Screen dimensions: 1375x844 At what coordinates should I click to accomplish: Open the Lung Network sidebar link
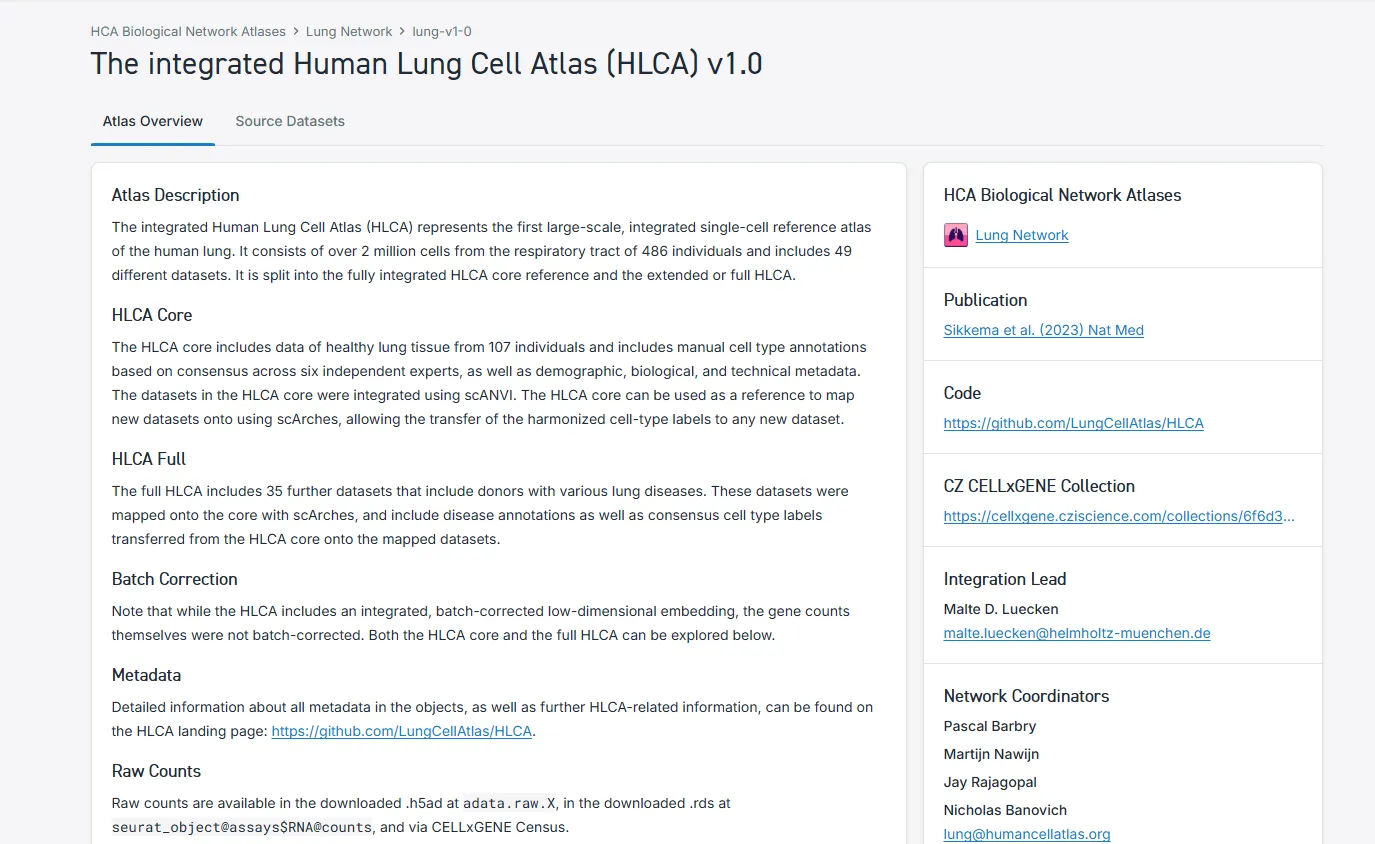[x=1022, y=235]
